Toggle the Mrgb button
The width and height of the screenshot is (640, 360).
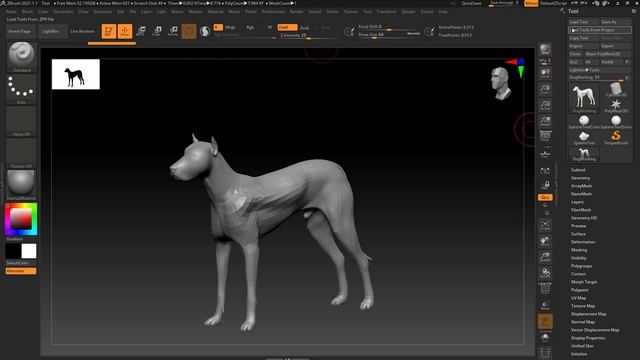230,27
